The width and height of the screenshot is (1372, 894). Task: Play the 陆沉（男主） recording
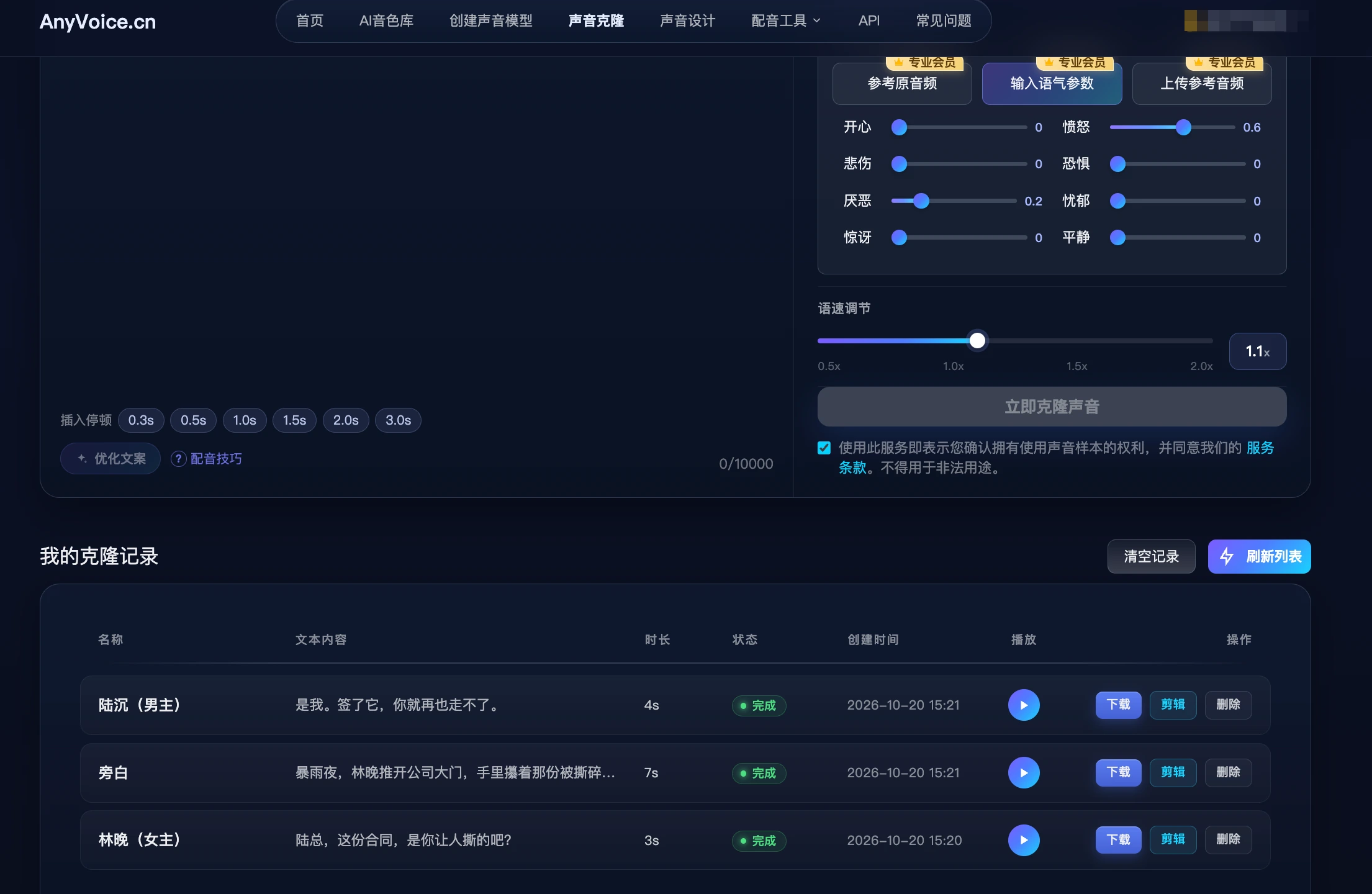1024,705
